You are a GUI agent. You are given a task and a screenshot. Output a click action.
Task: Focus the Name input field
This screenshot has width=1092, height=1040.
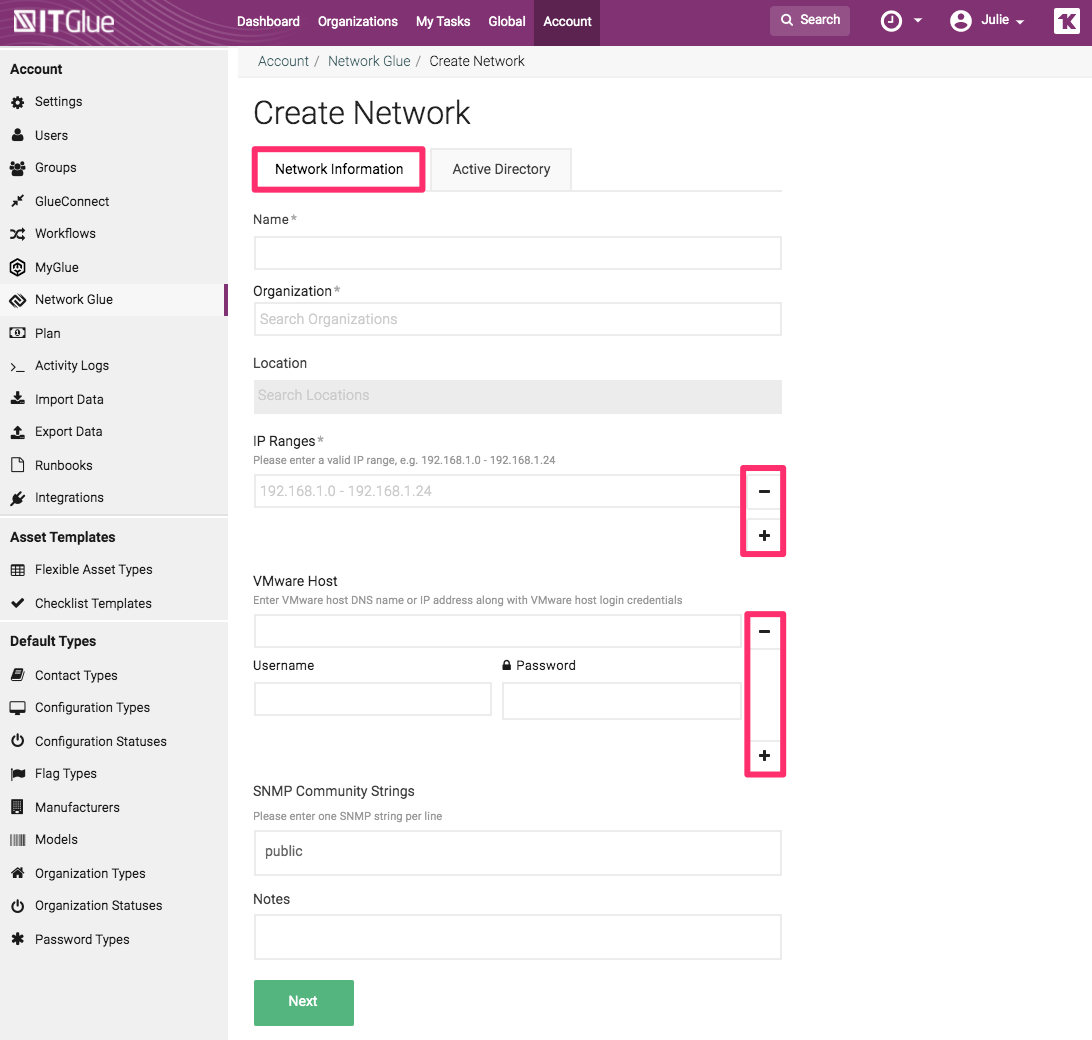pos(517,253)
